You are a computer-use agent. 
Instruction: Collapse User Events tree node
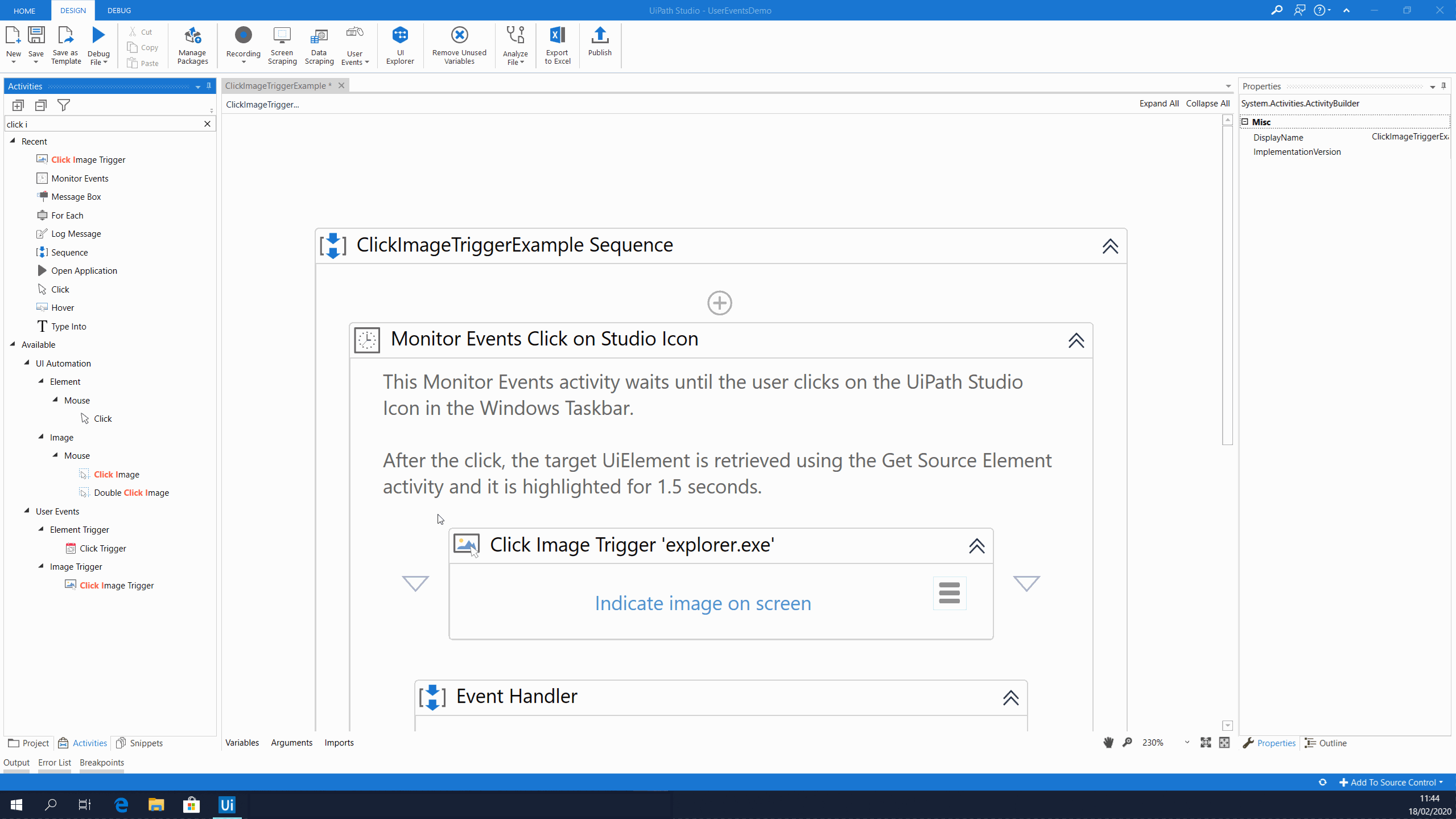[x=27, y=511]
